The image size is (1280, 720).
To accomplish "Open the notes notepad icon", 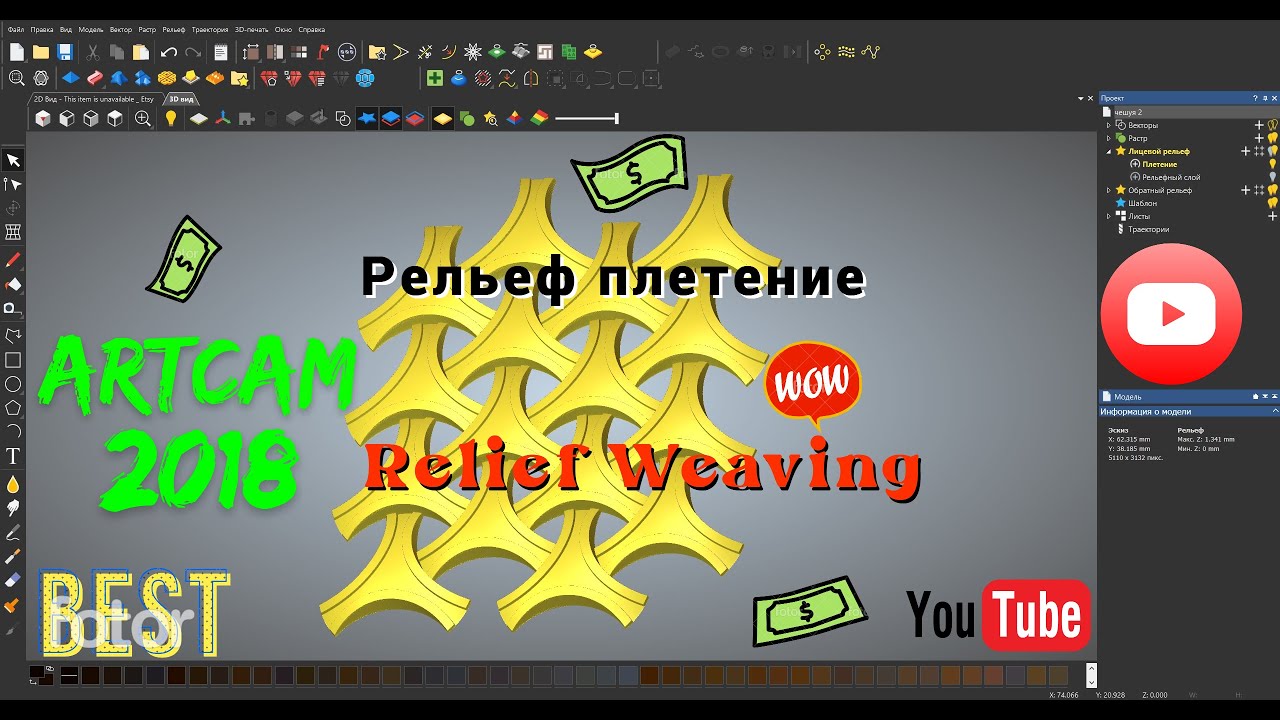I will pyautogui.click(x=221, y=52).
